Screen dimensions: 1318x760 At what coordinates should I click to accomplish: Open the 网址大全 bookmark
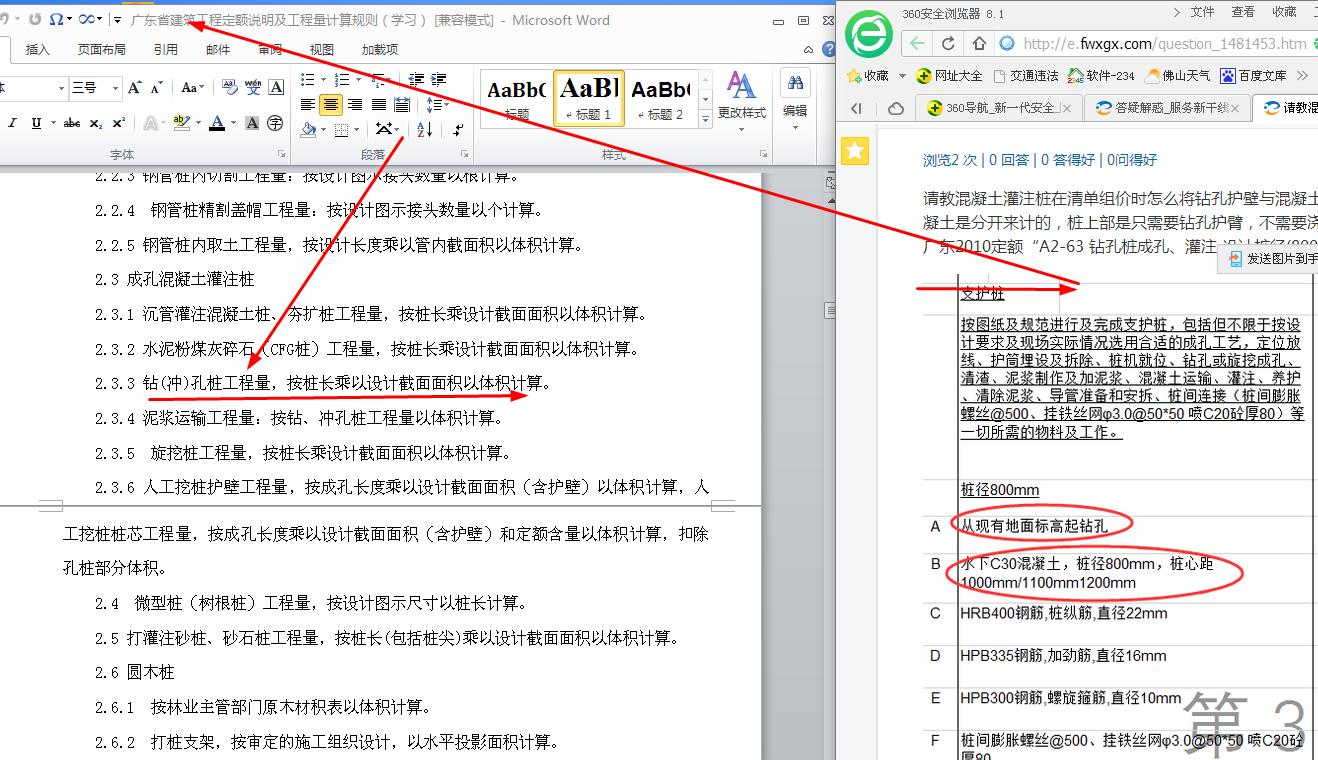948,76
